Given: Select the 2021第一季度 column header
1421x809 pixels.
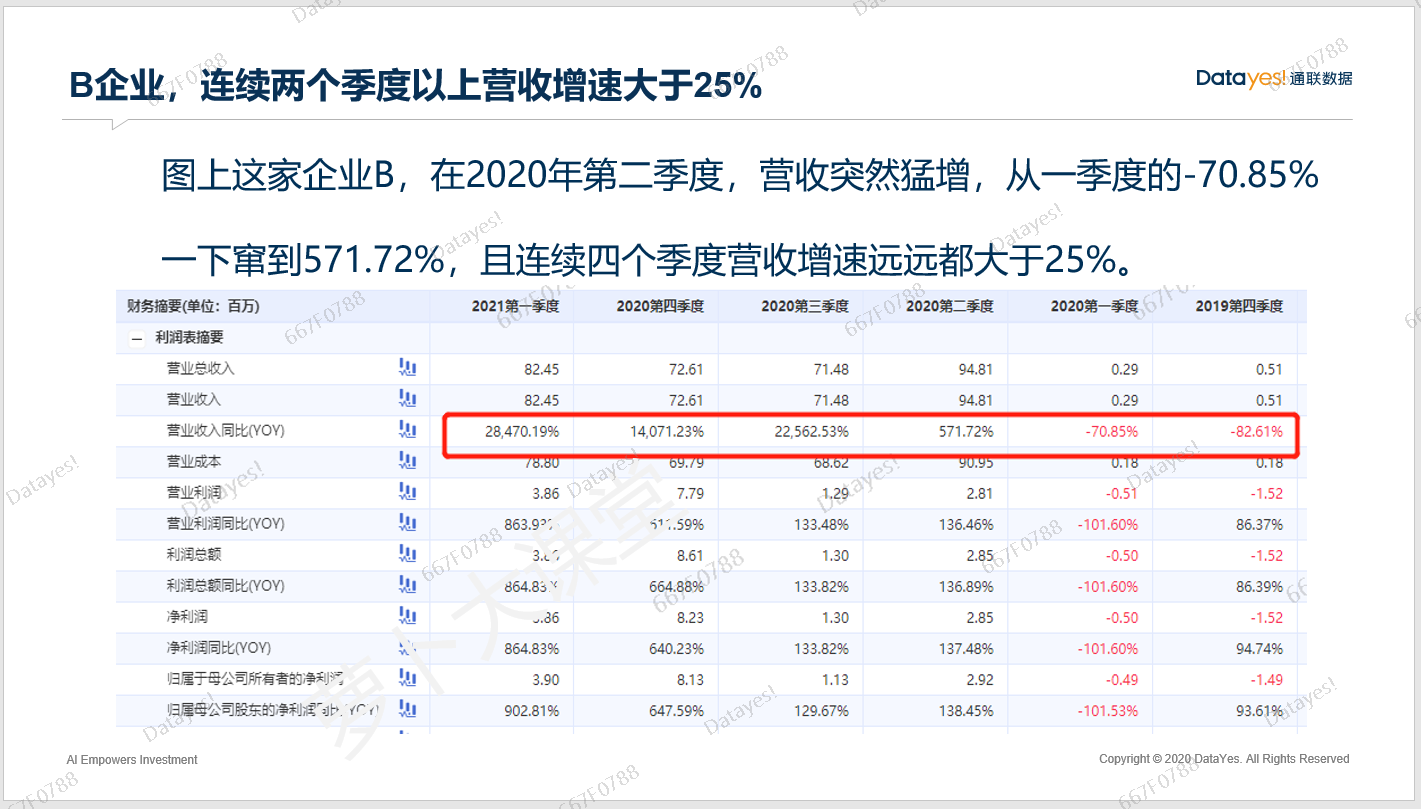Looking at the screenshot, I should pos(515,306).
